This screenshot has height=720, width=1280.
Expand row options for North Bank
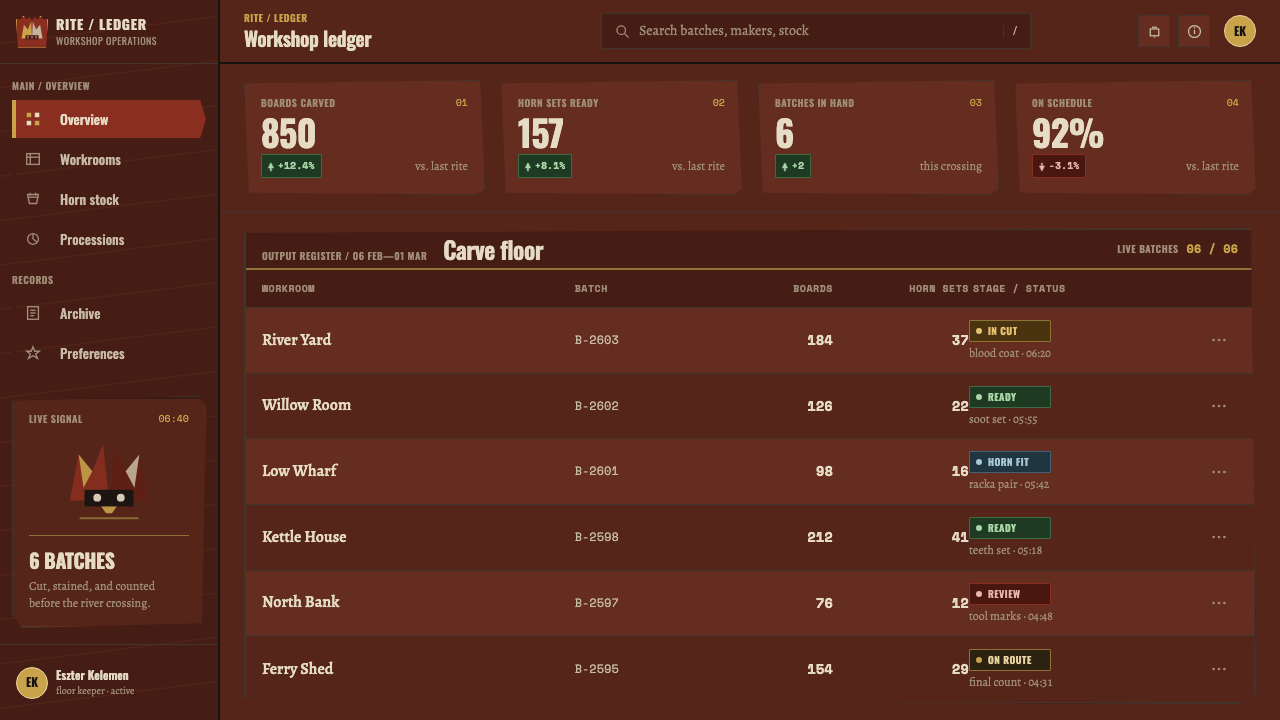click(1219, 603)
